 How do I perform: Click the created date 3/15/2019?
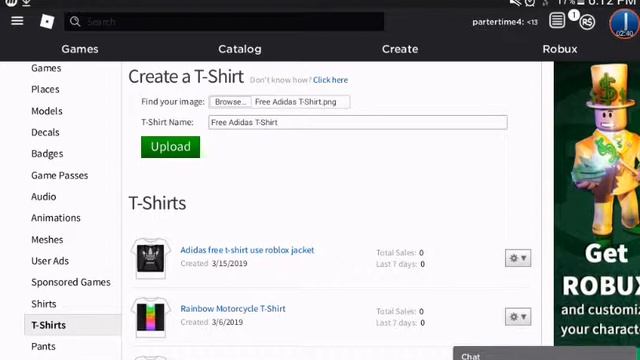[229, 264]
